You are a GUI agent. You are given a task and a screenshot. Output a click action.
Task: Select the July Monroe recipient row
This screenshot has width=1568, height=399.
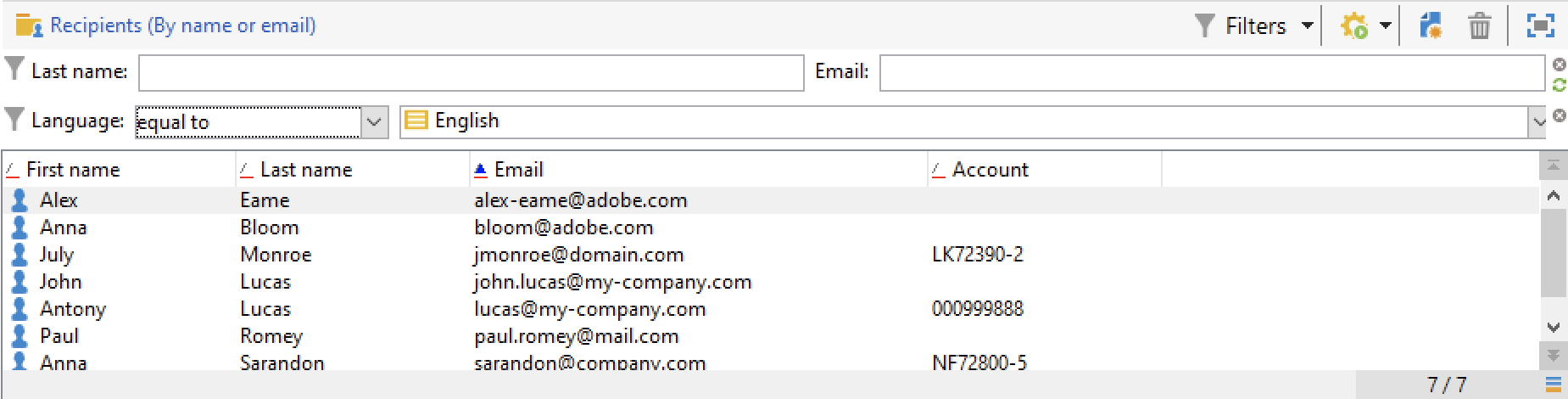coord(770,255)
